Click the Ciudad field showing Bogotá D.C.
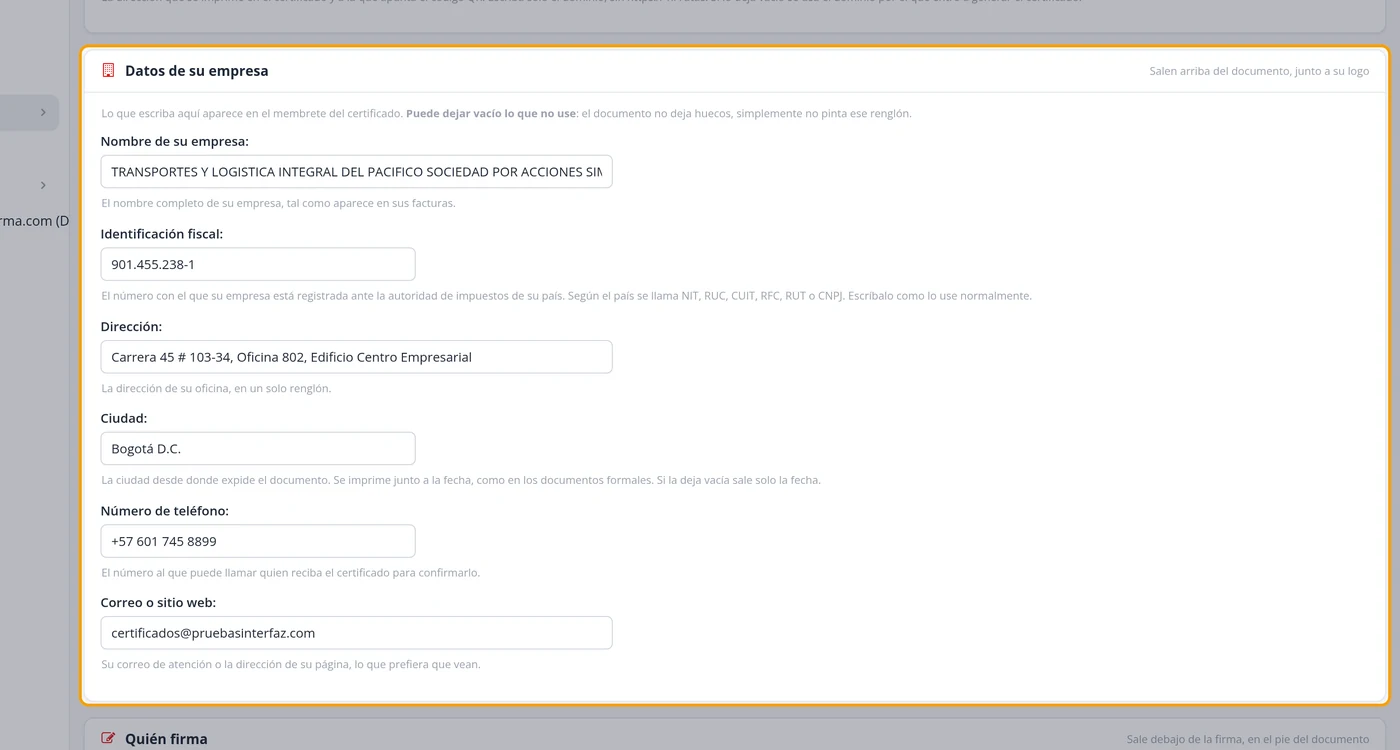 tap(258, 449)
